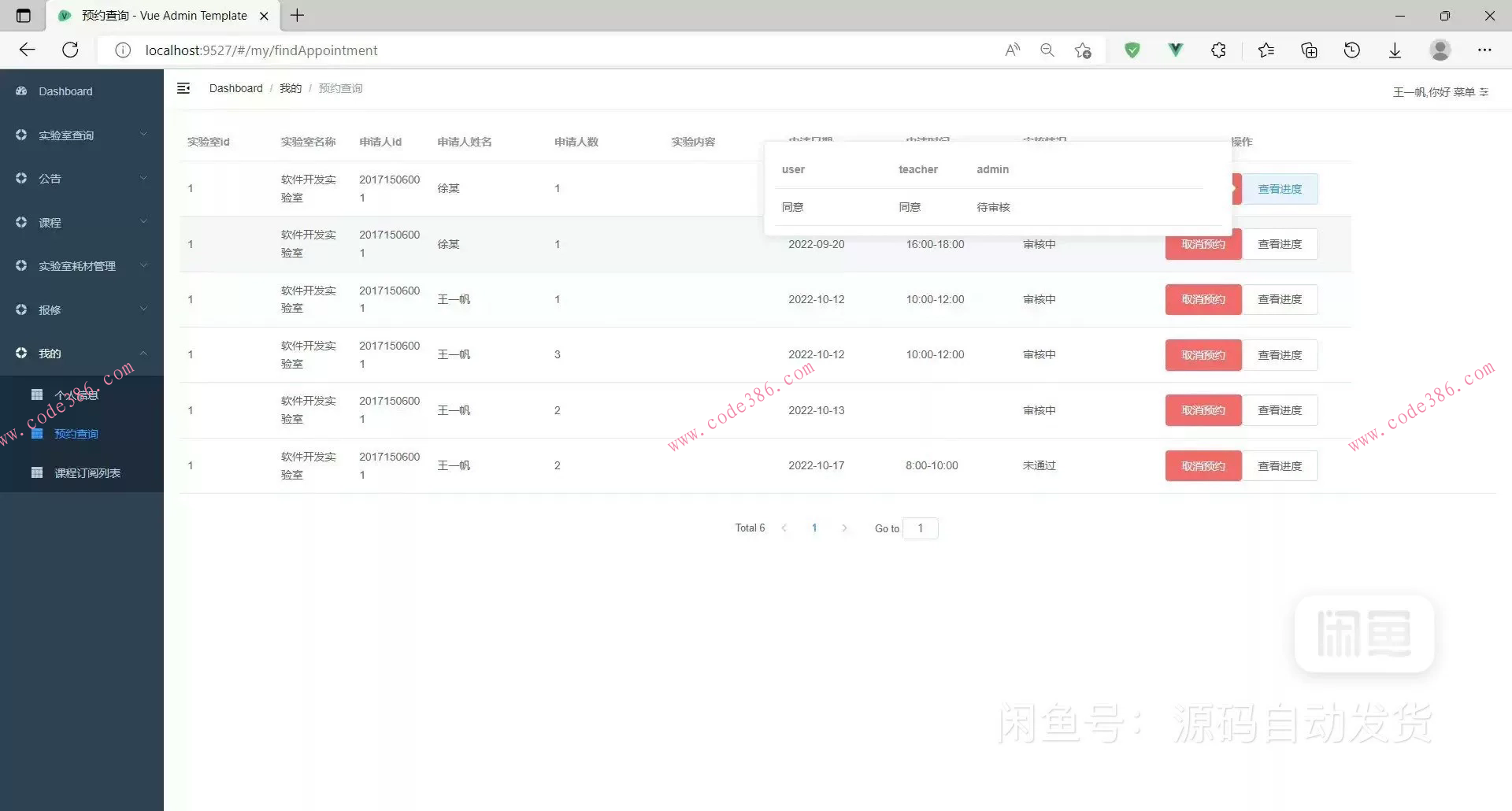1512x811 pixels.
Task: Expand the 实验室耗材管理 sidebar menu
Action: pos(82,266)
